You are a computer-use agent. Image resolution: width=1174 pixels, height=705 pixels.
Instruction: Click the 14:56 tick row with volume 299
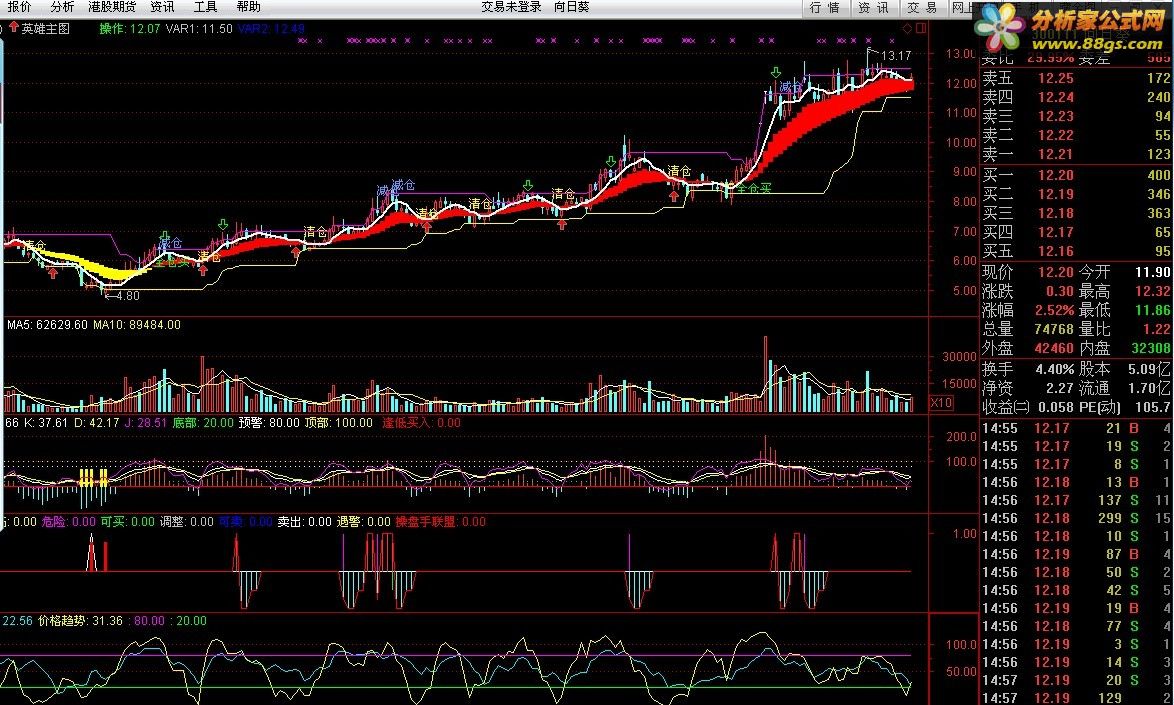click(1076, 518)
